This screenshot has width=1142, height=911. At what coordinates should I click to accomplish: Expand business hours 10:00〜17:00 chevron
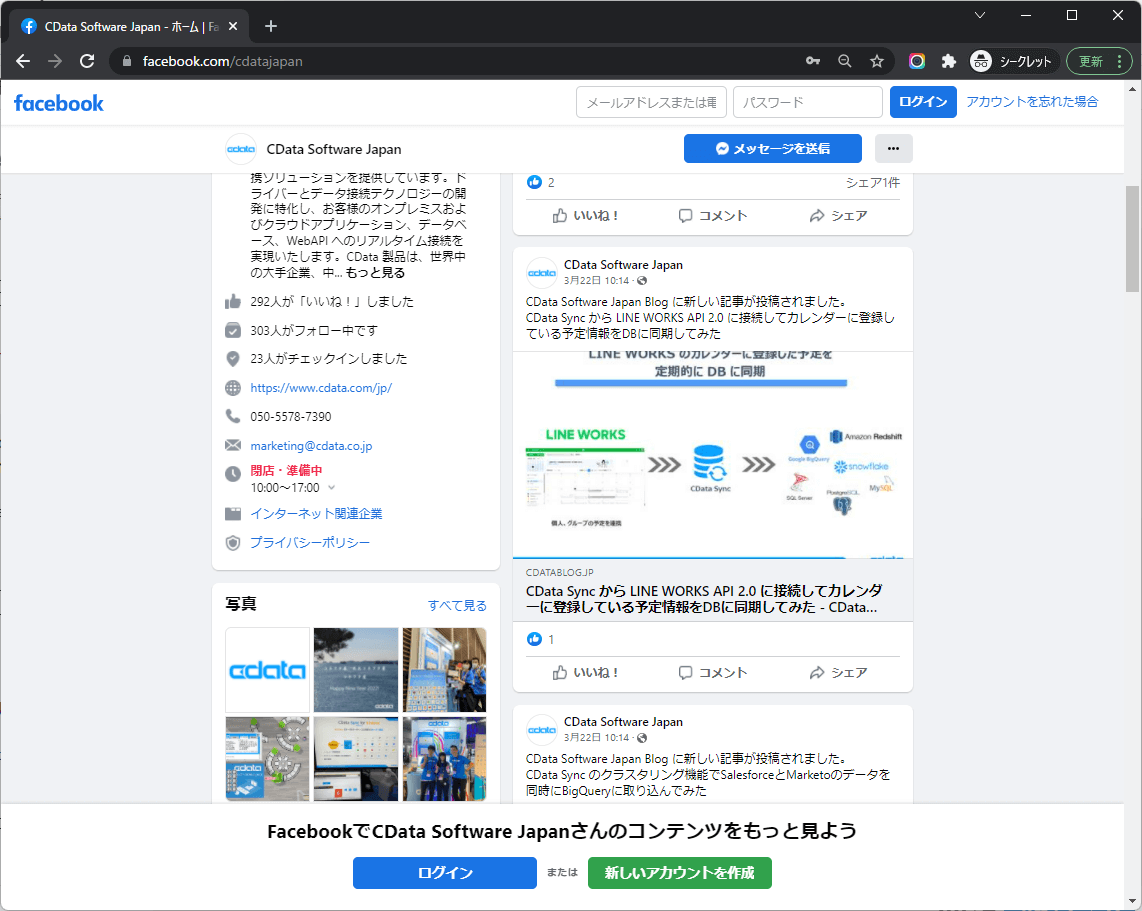point(331,487)
